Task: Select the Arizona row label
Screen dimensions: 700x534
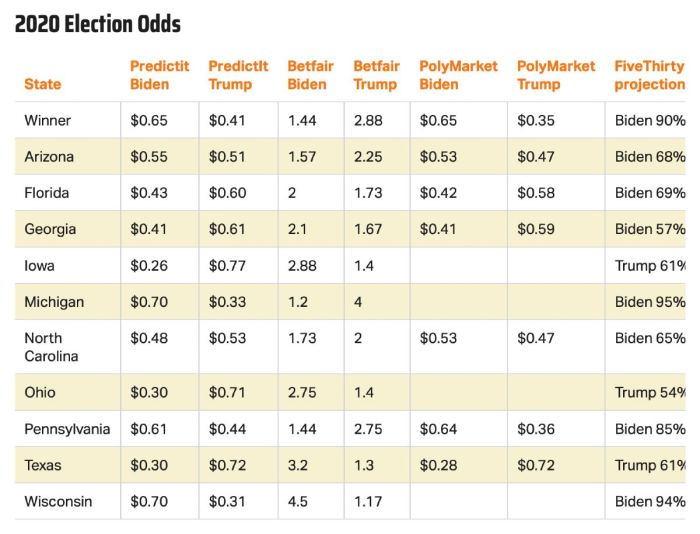Action: [x=49, y=157]
